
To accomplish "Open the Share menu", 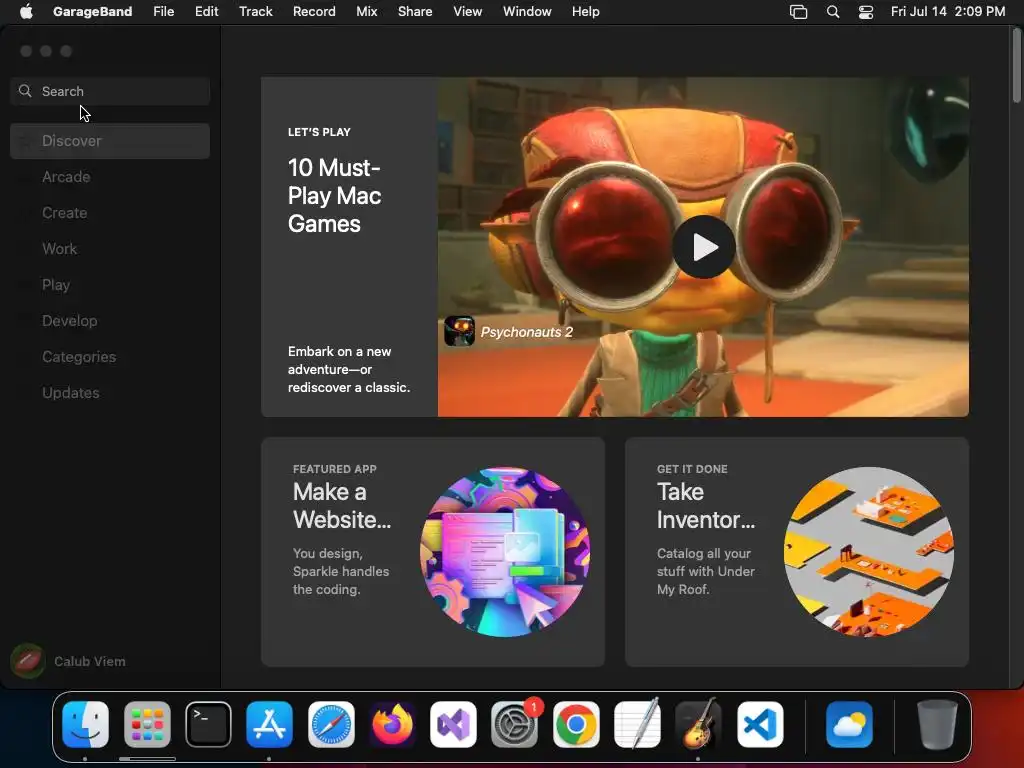I will coord(415,11).
